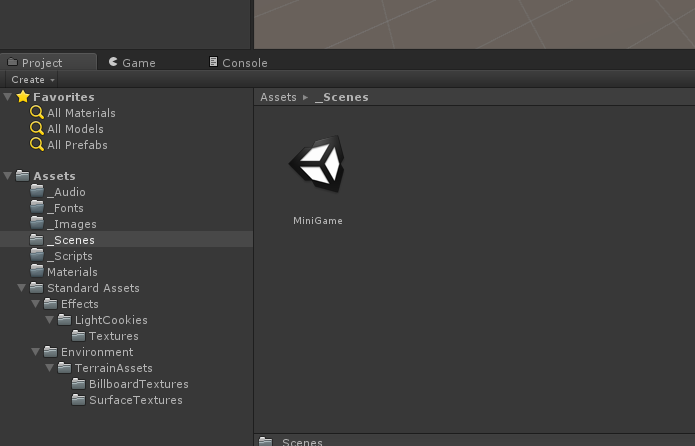
Task: Click the Assets heading in tree
Action: (54, 176)
